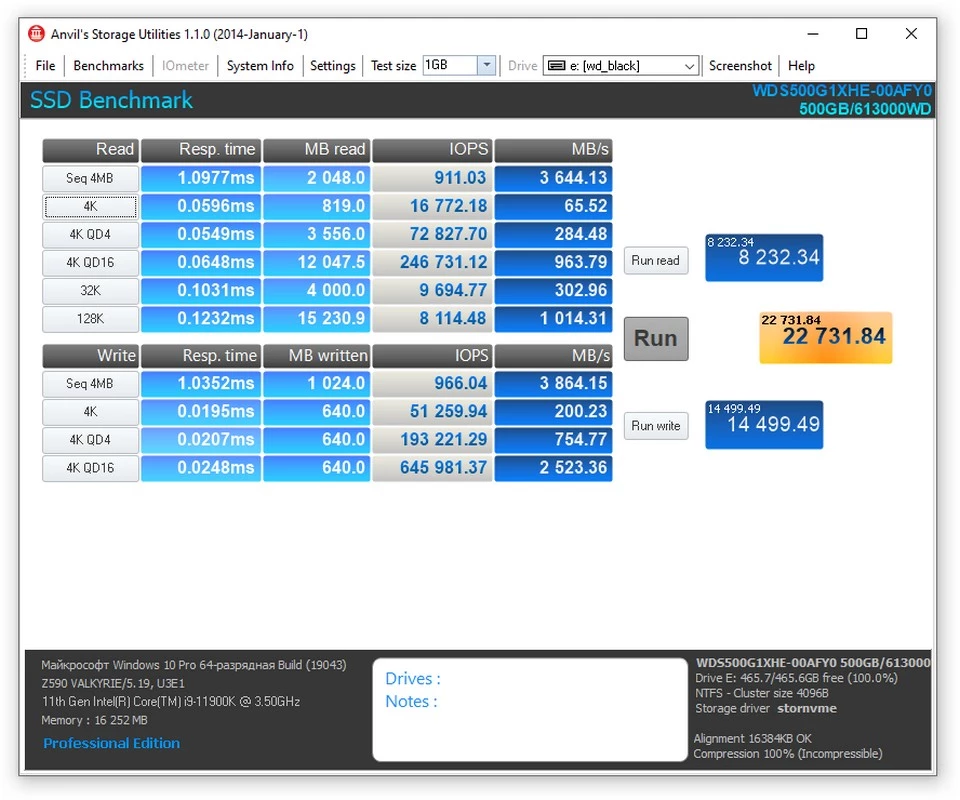Screen dimensions: 960x800
Task: Run the Read 4K QD4 test
Action: pyautogui.click(x=91, y=234)
